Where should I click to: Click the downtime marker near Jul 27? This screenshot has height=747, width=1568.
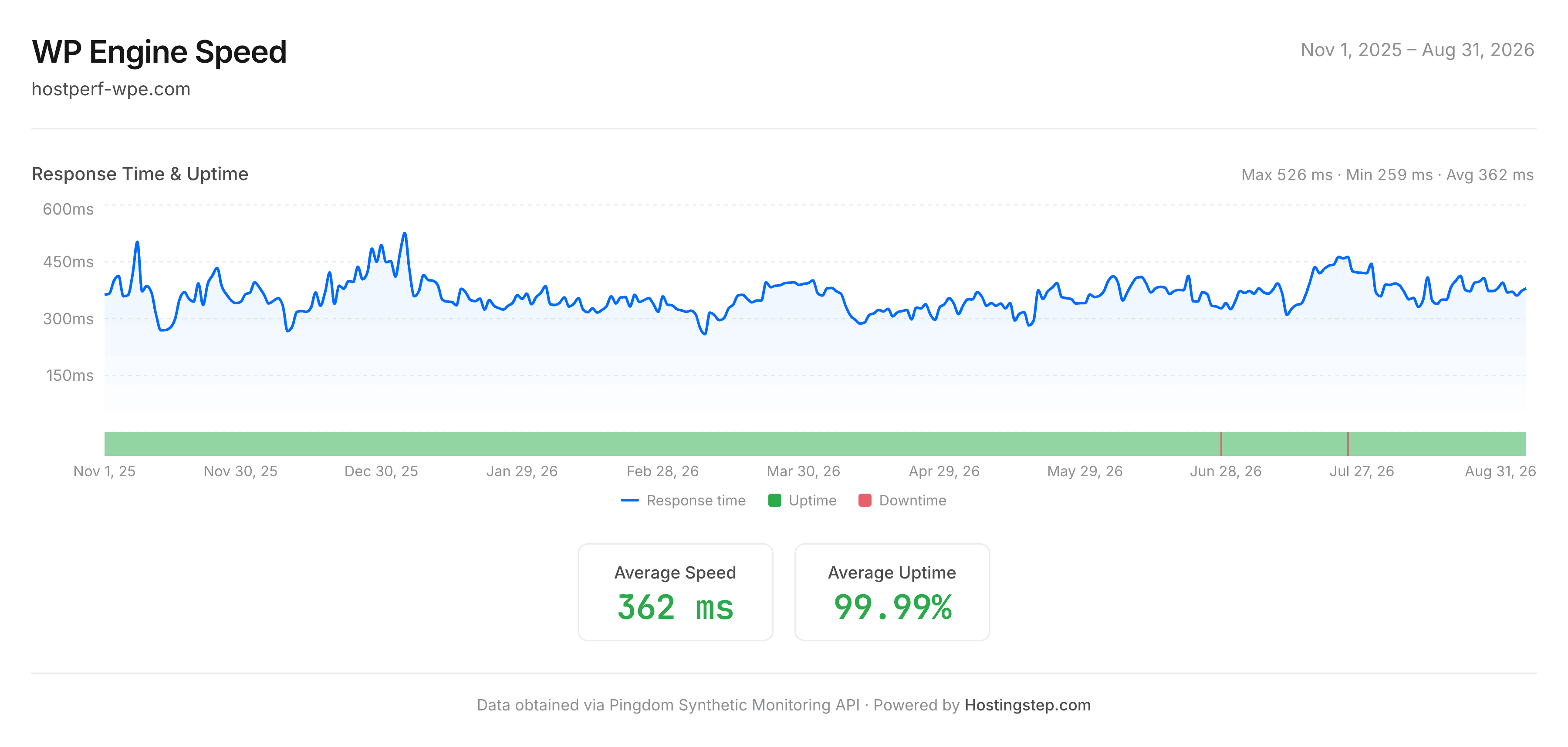coord(1348,444)
